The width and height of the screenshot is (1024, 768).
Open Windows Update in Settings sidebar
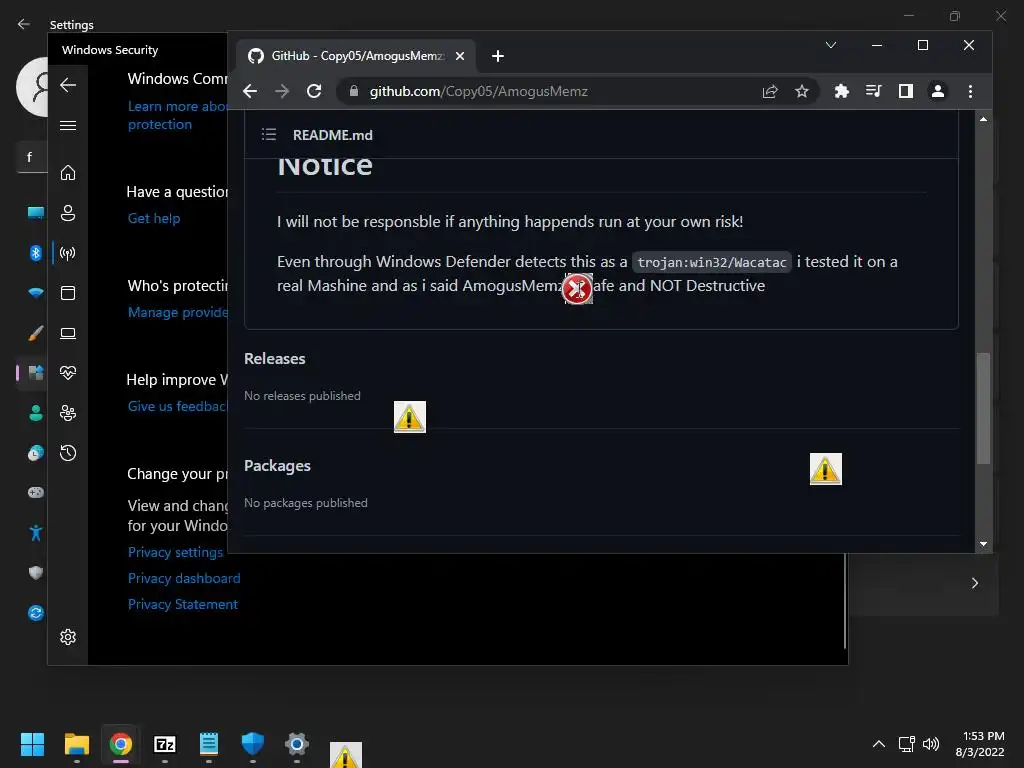pyautogui.click(x=35, y=613)
